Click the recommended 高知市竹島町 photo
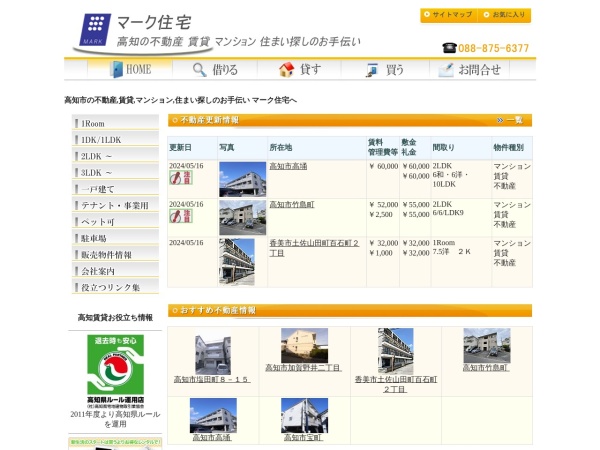Image resolution: width=600 pixels, height=450 pixels. coord(487,346)
